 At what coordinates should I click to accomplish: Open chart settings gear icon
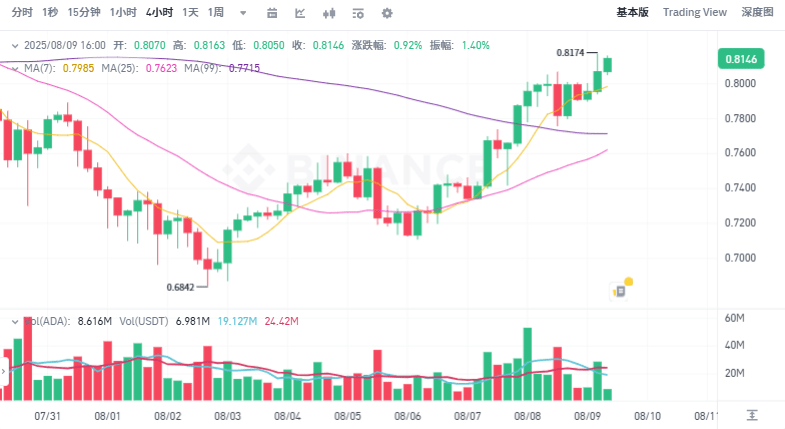pos(387,13)
